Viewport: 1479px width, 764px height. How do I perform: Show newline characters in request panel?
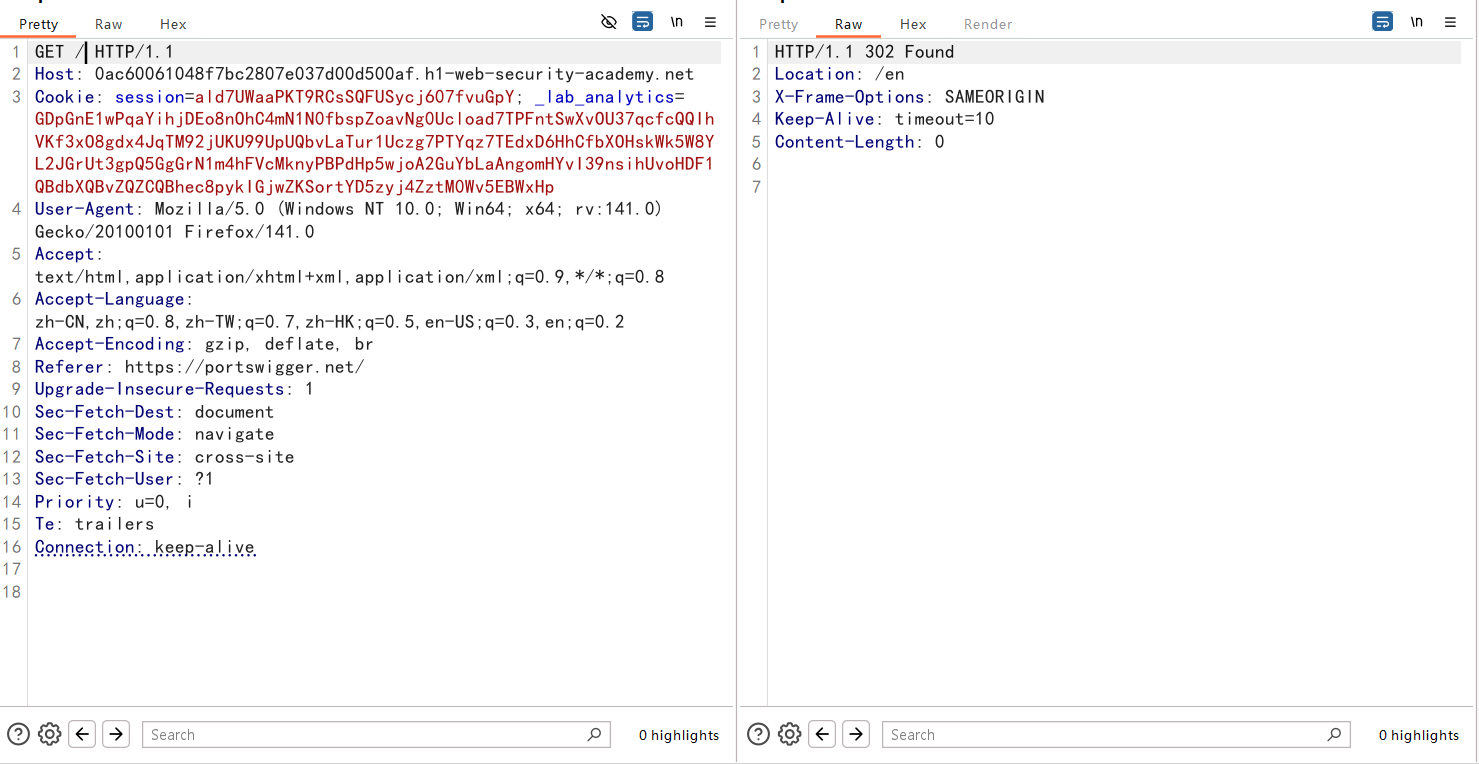[x=677, y=22]
